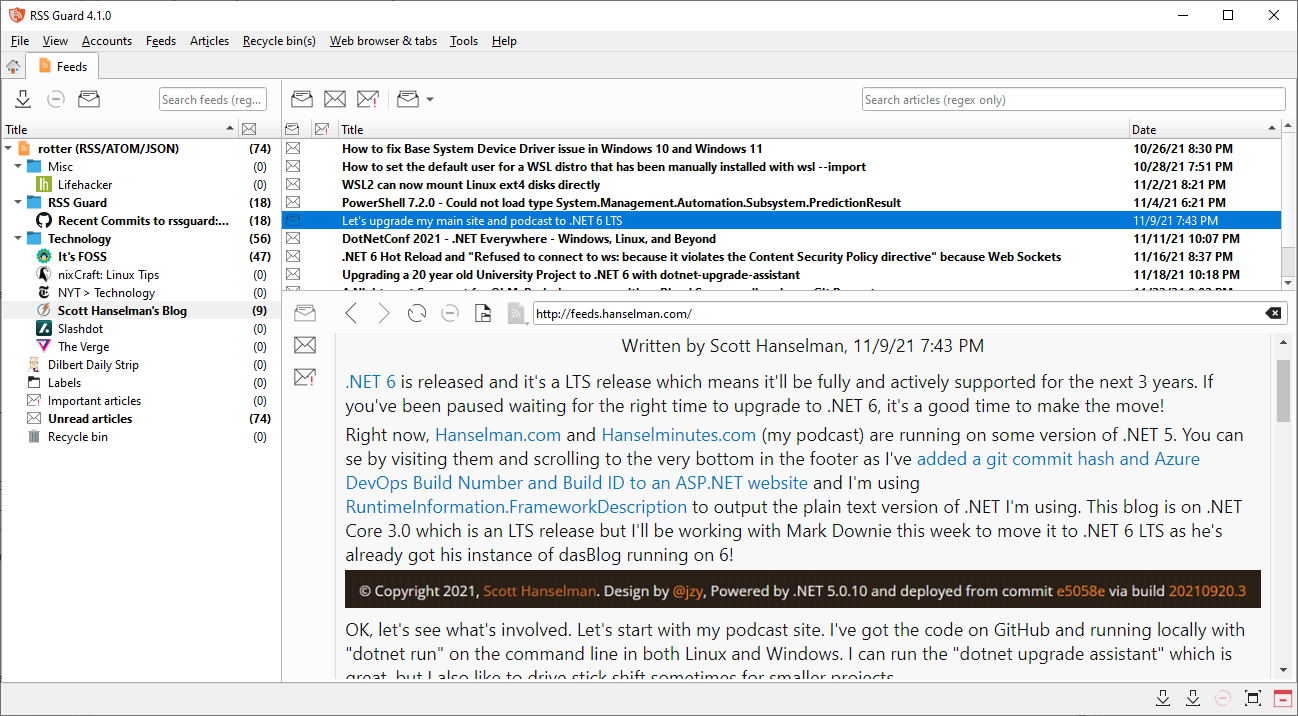
Task: Reload the article web page
Action: (x=417, y=314)
